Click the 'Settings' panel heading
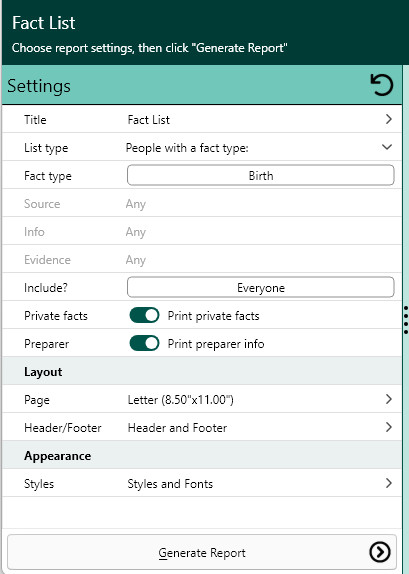409x574 pixels. pos(39,86)
